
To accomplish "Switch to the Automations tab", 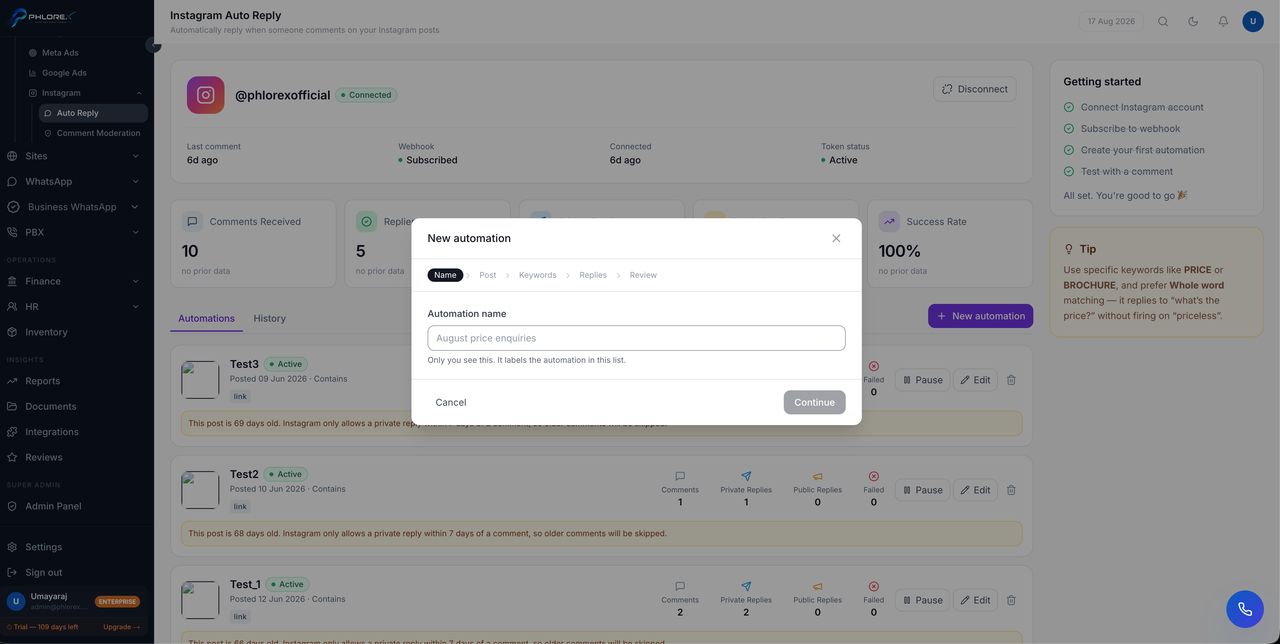I will (x=206, y=318).
